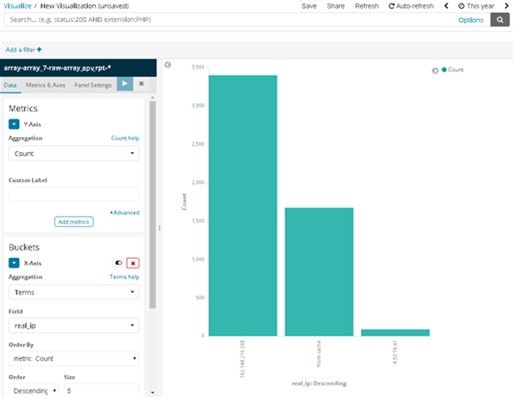Toggle the legend arrow icon

point(435,71)
